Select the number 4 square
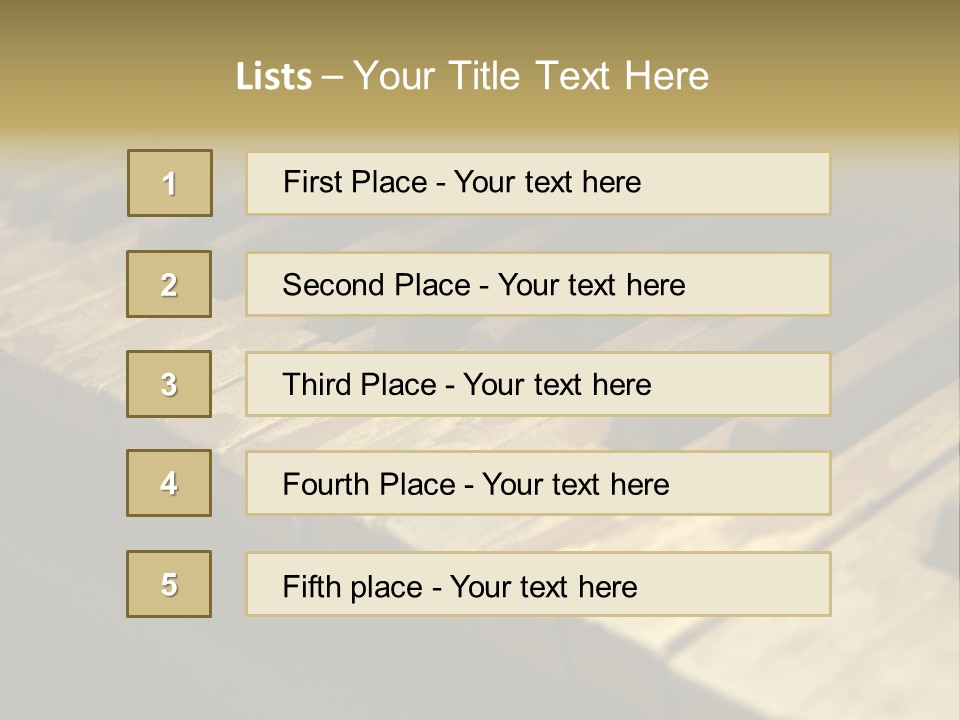Image resolution: width=960 pixels, height=720 pixels. (169, 483)
